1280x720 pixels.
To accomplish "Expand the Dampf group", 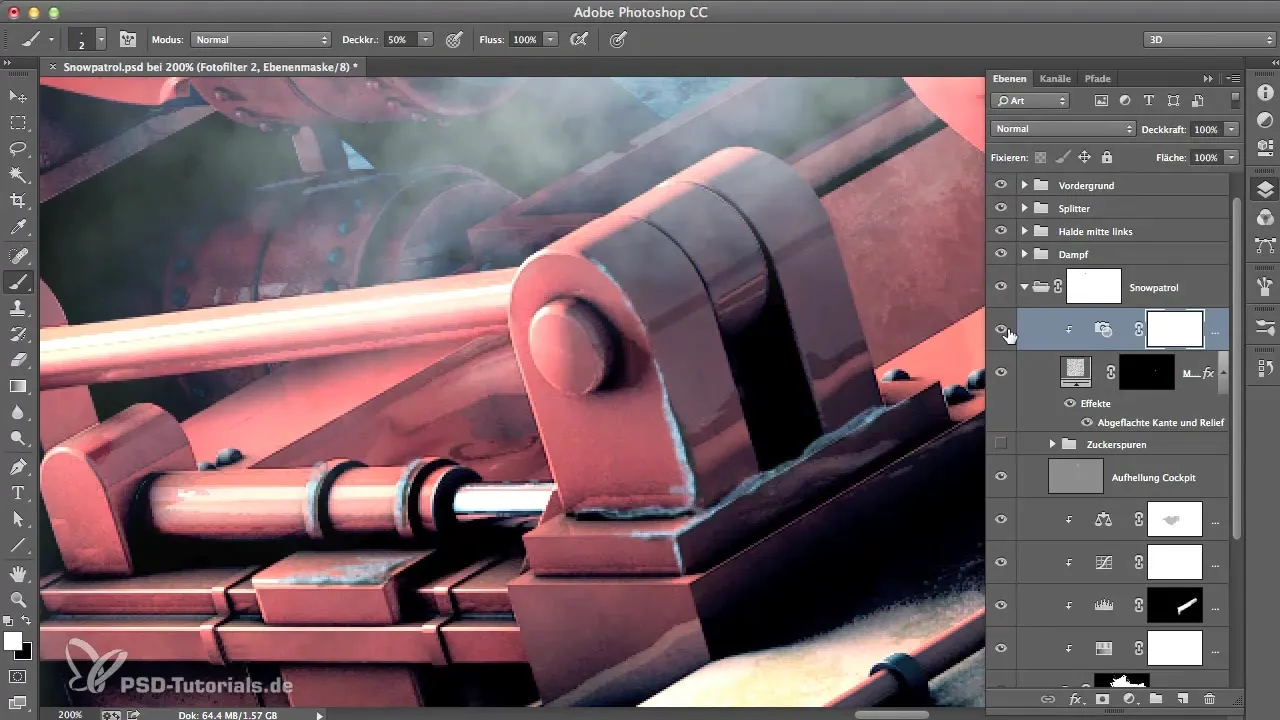I will [1024, 254].
